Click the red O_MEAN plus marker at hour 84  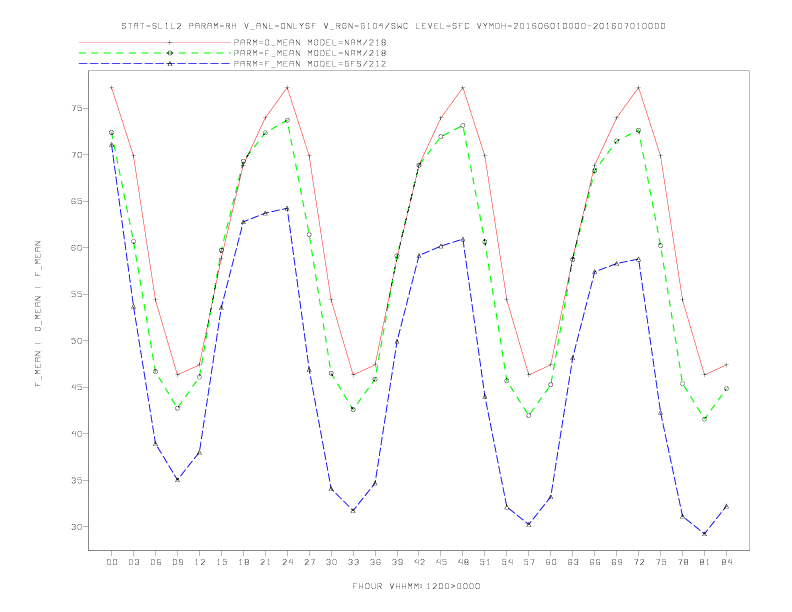[x=726, y=365]
